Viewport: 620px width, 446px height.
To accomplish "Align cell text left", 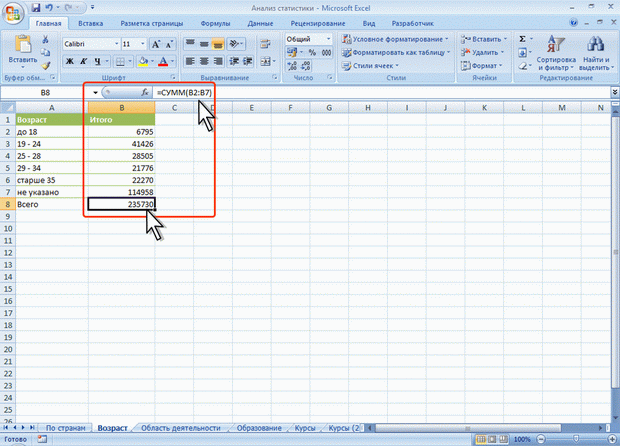I will pos(190,61).
